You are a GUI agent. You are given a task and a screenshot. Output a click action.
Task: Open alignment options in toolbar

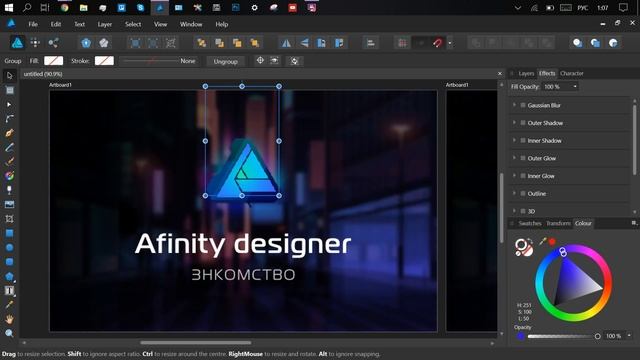click(371, 43)
